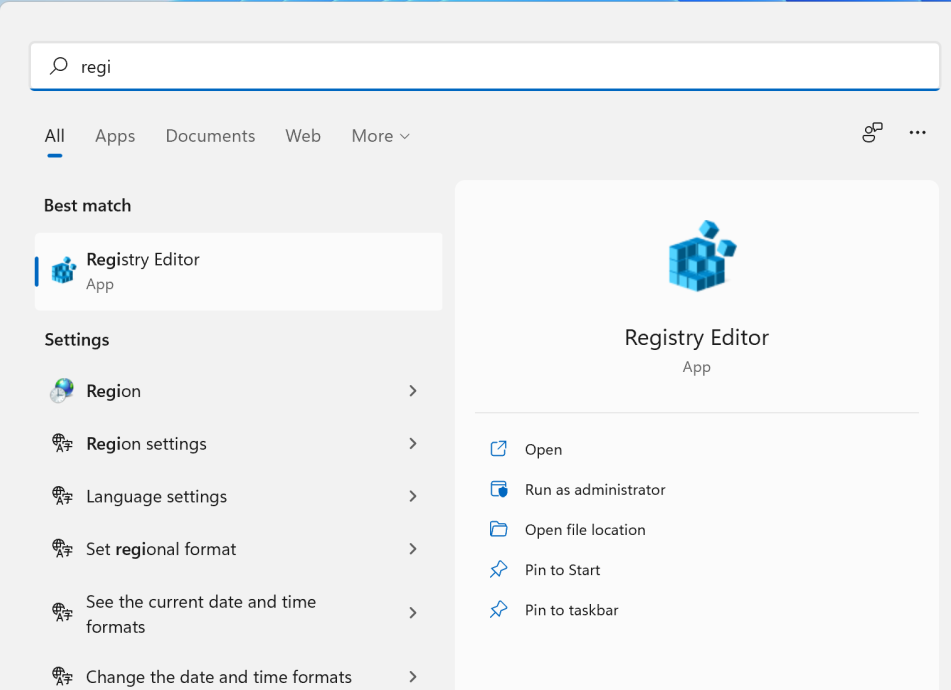Open Set regional format result

point(238,549)
